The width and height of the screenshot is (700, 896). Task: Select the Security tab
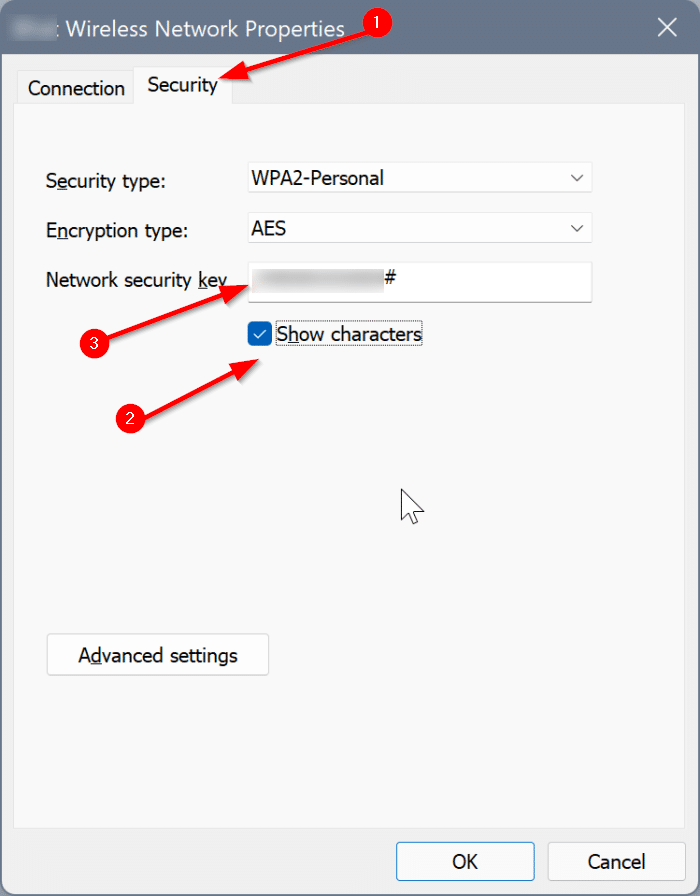pyautogui.click(x=182, y=85)
